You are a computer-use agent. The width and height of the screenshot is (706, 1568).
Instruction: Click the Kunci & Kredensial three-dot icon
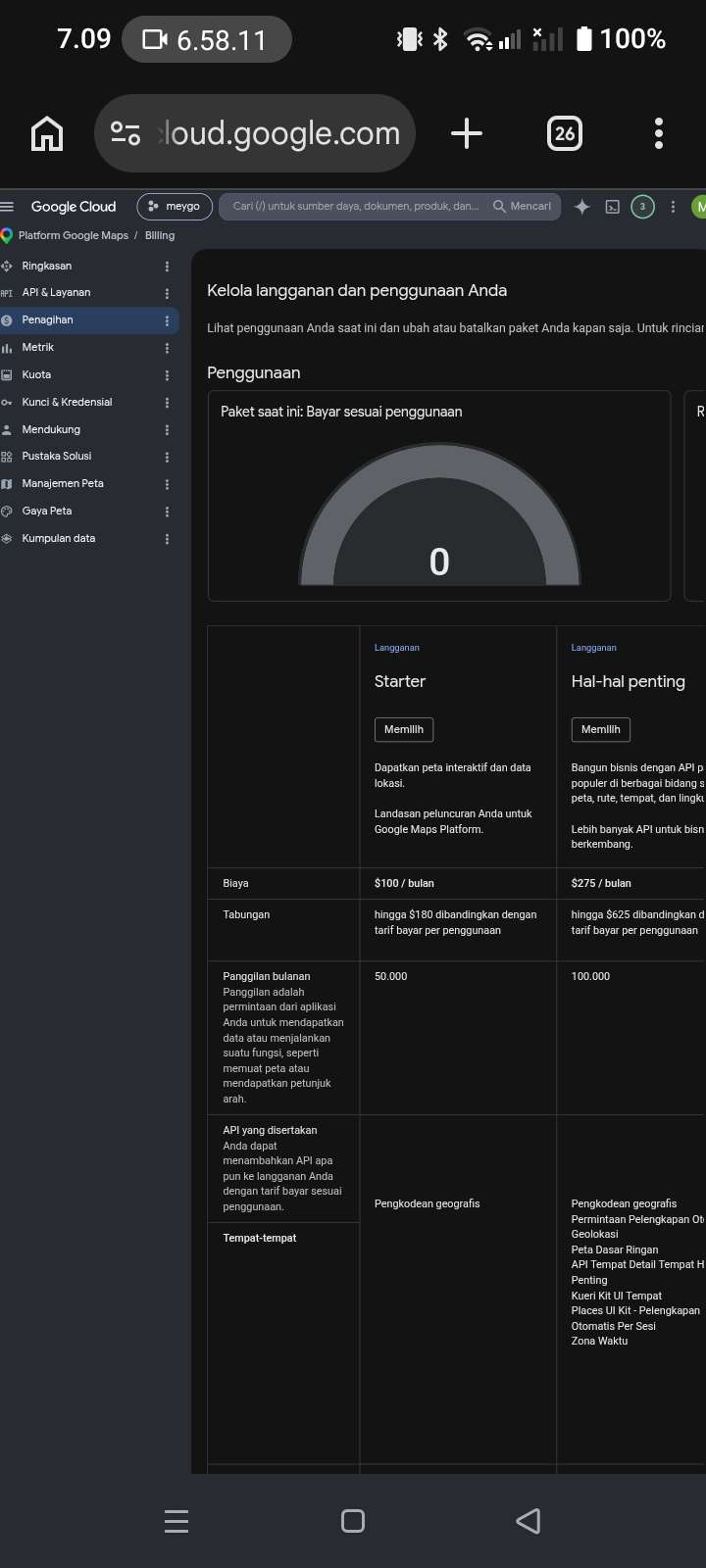[x=167, y=403]
